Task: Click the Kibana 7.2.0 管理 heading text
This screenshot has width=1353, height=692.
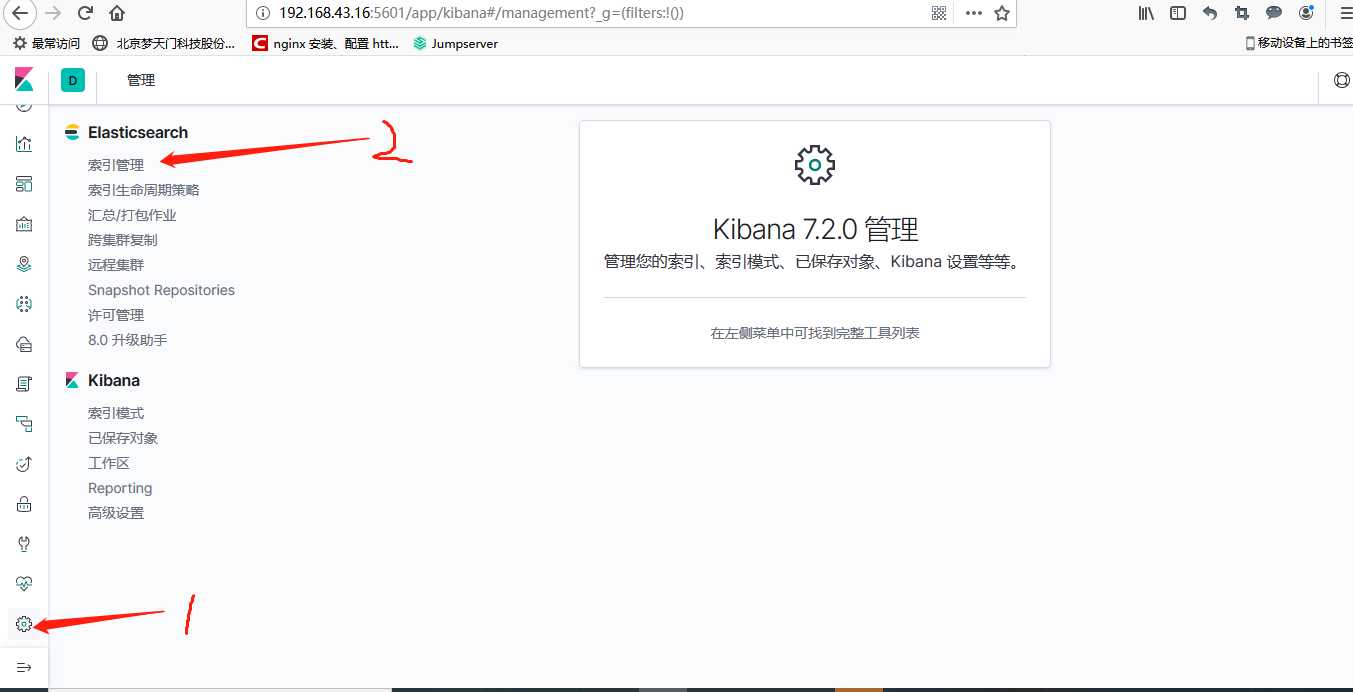Action: tap(815, 229)
